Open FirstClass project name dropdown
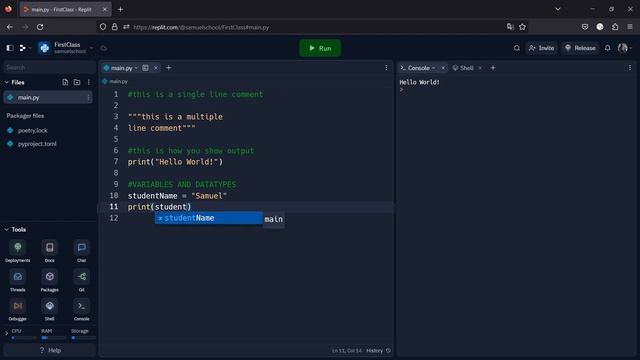Viewport: 640px width, 360px height. click(x=91, y=48)
